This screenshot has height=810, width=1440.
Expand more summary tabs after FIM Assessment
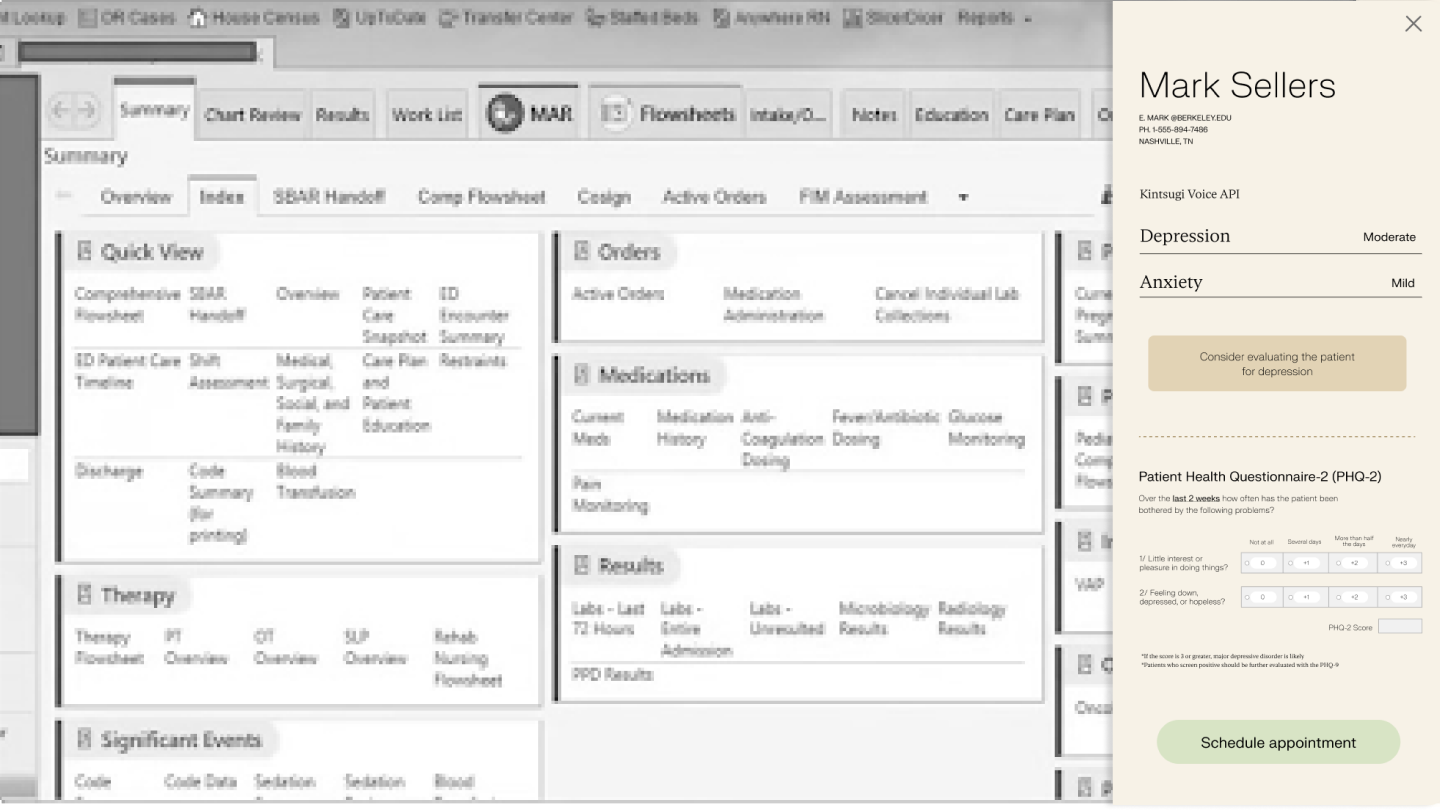coord(963,198)
